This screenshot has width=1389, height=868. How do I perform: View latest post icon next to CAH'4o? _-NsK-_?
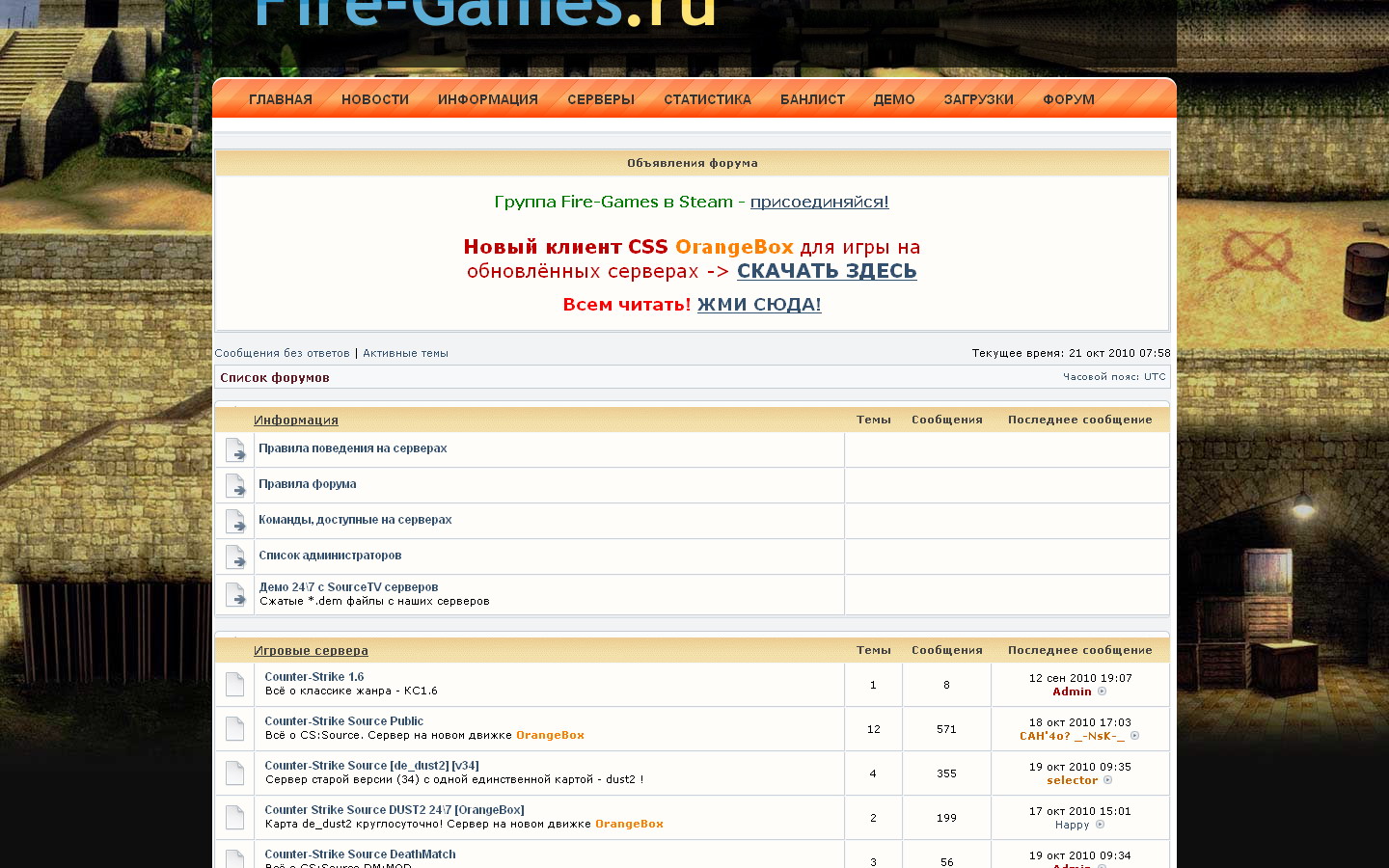point(1134,736)
